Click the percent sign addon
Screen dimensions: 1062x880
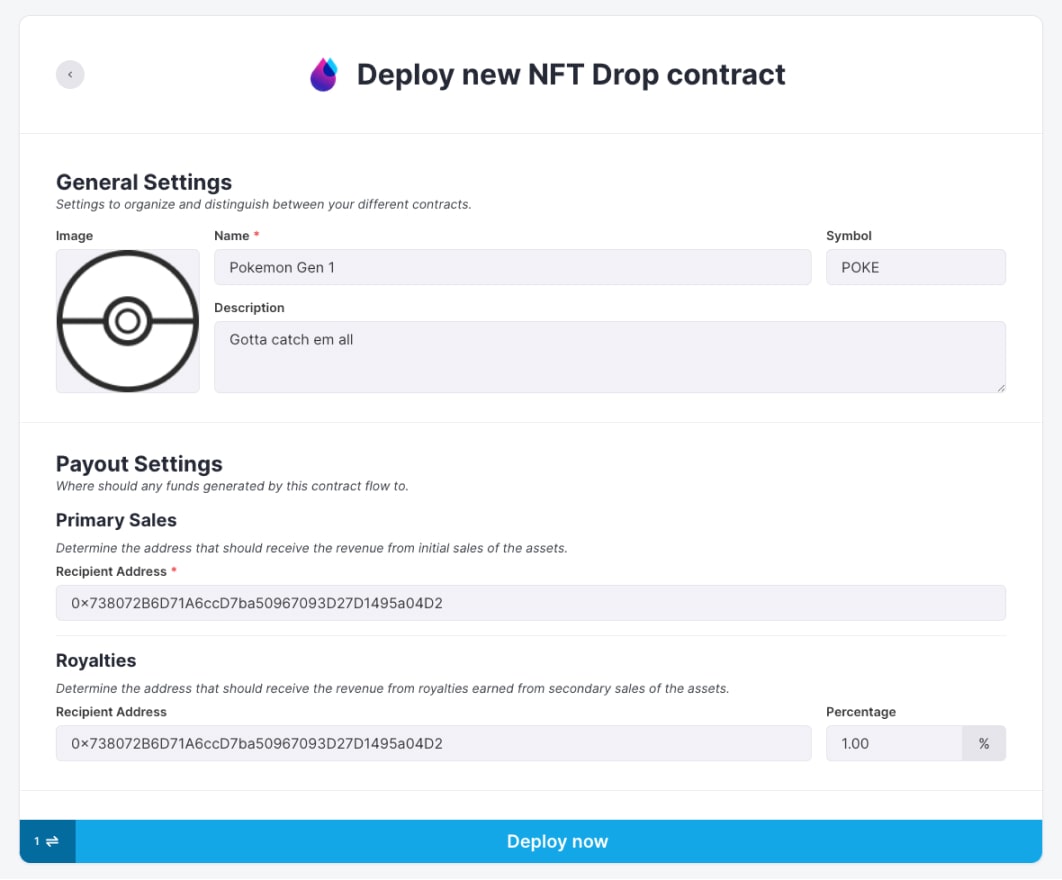(984, 744)
